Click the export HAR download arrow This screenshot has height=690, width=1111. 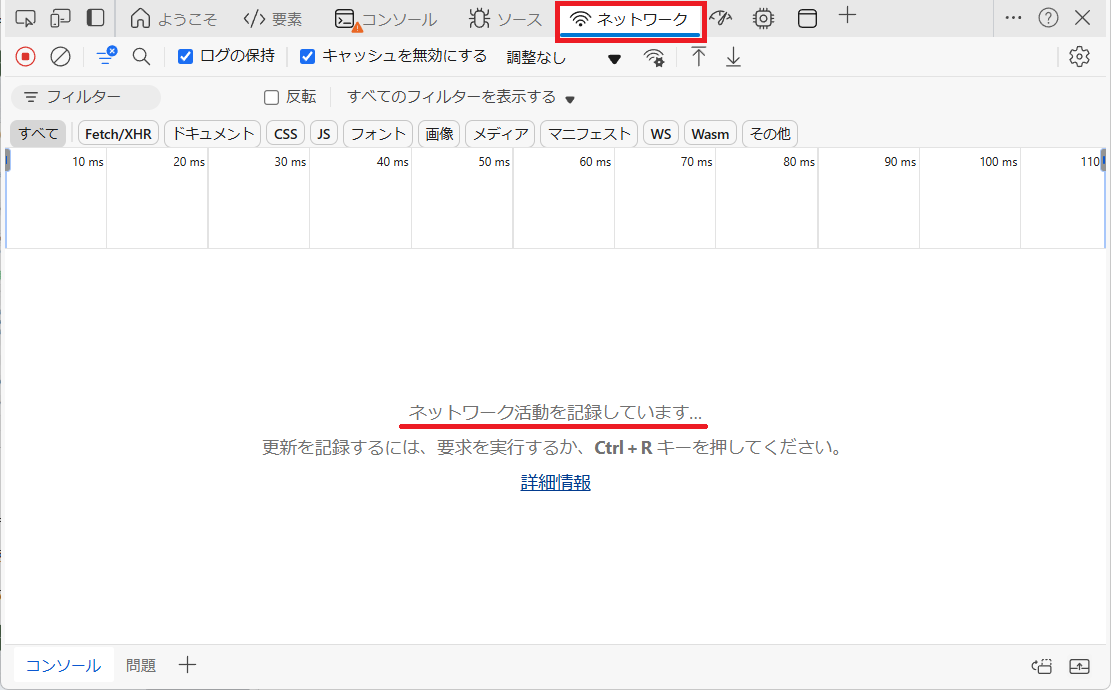pos(733,57)
